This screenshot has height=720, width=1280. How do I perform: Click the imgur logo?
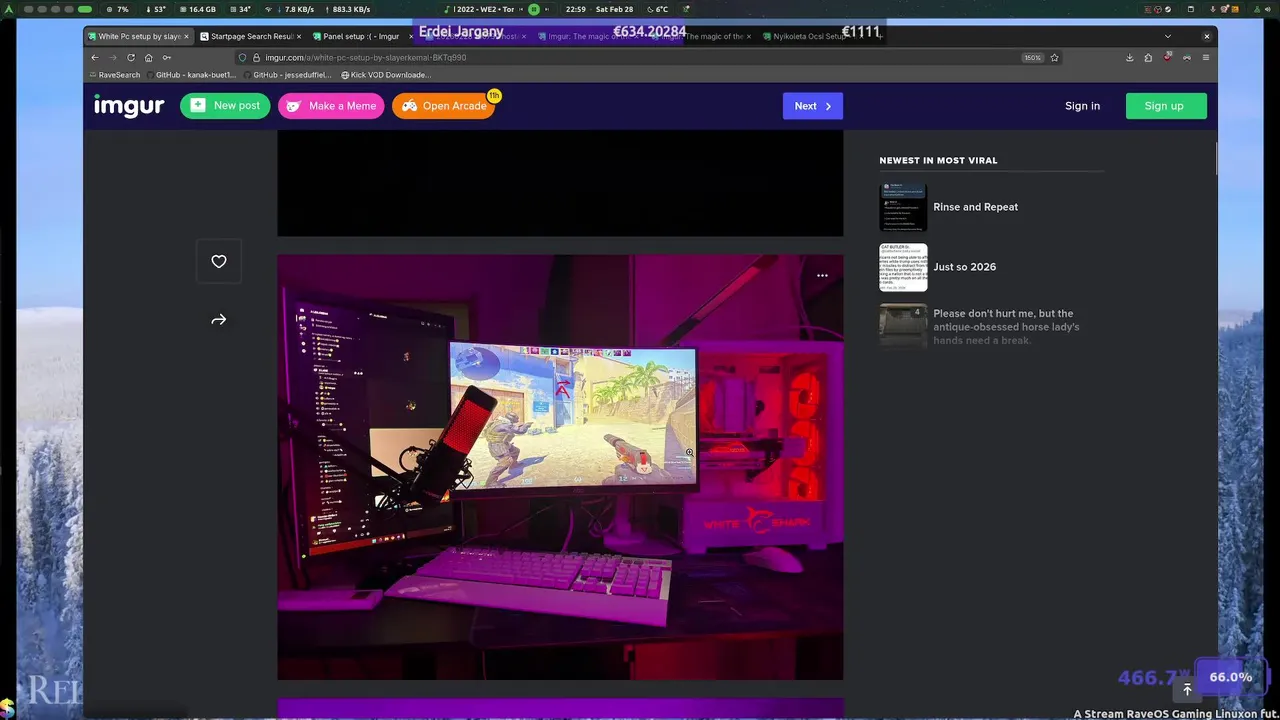(x=129, y=106)
